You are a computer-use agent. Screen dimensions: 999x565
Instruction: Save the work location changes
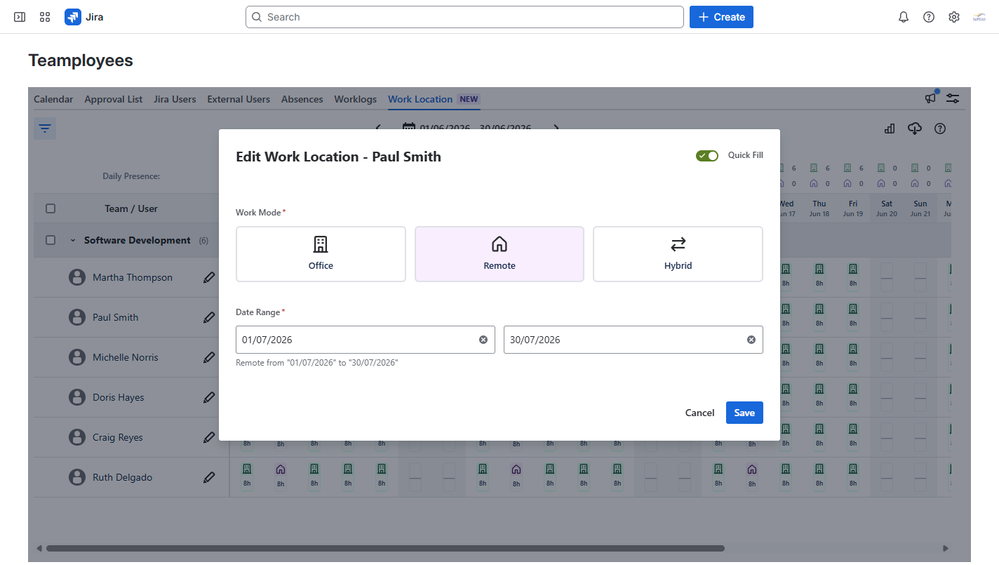pyautogui.click(x=744, y=413)
